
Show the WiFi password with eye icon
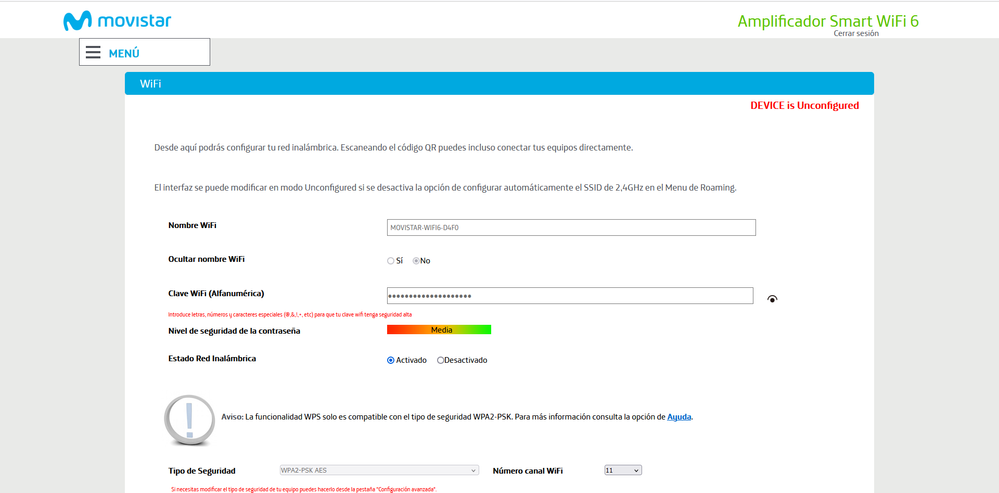click(772, 299)
